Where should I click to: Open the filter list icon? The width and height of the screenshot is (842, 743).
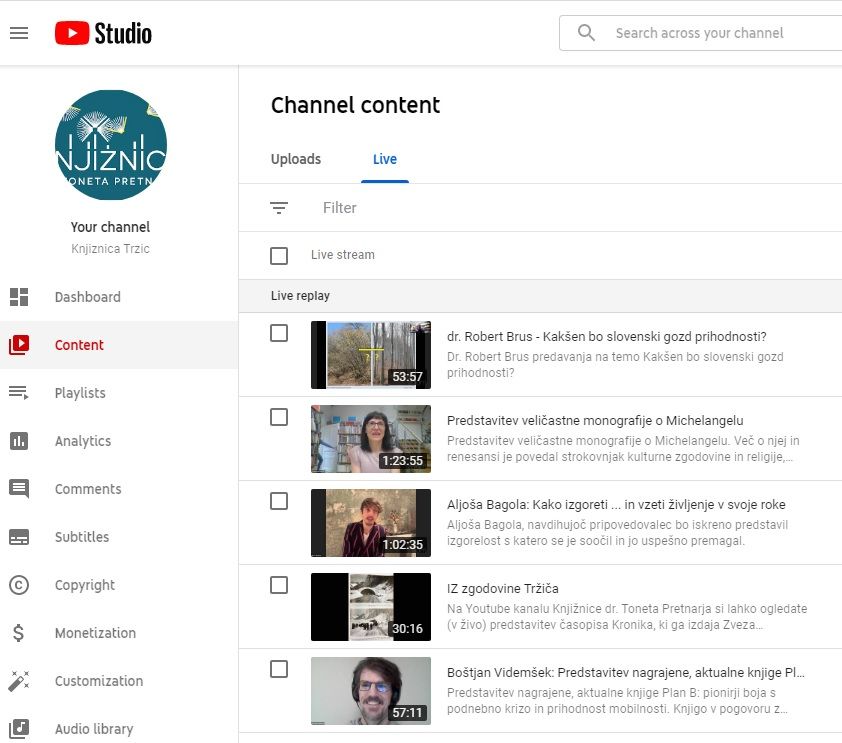click(x=279, y=208)
